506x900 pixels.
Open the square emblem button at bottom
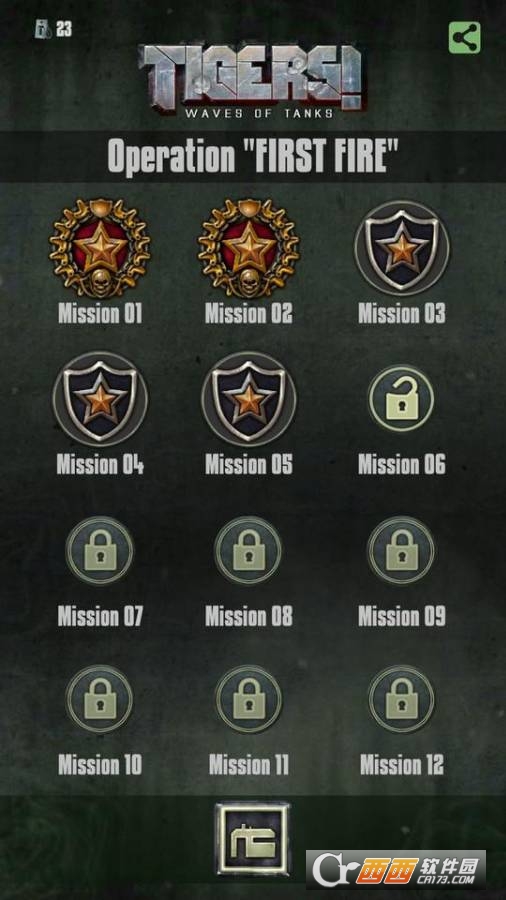(x=252, y=839)
